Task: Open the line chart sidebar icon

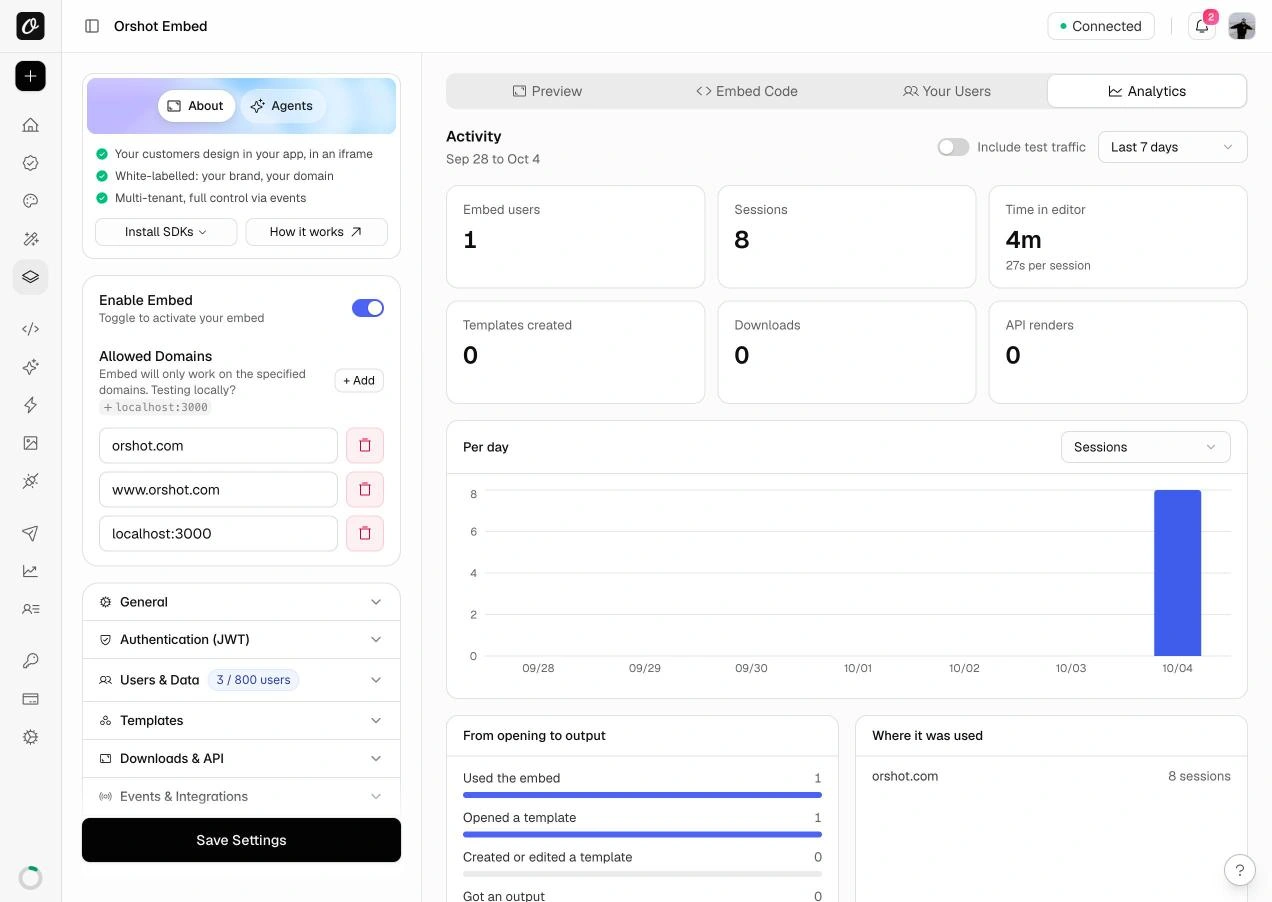Action: pyautogui.click(x=30, y=571)
